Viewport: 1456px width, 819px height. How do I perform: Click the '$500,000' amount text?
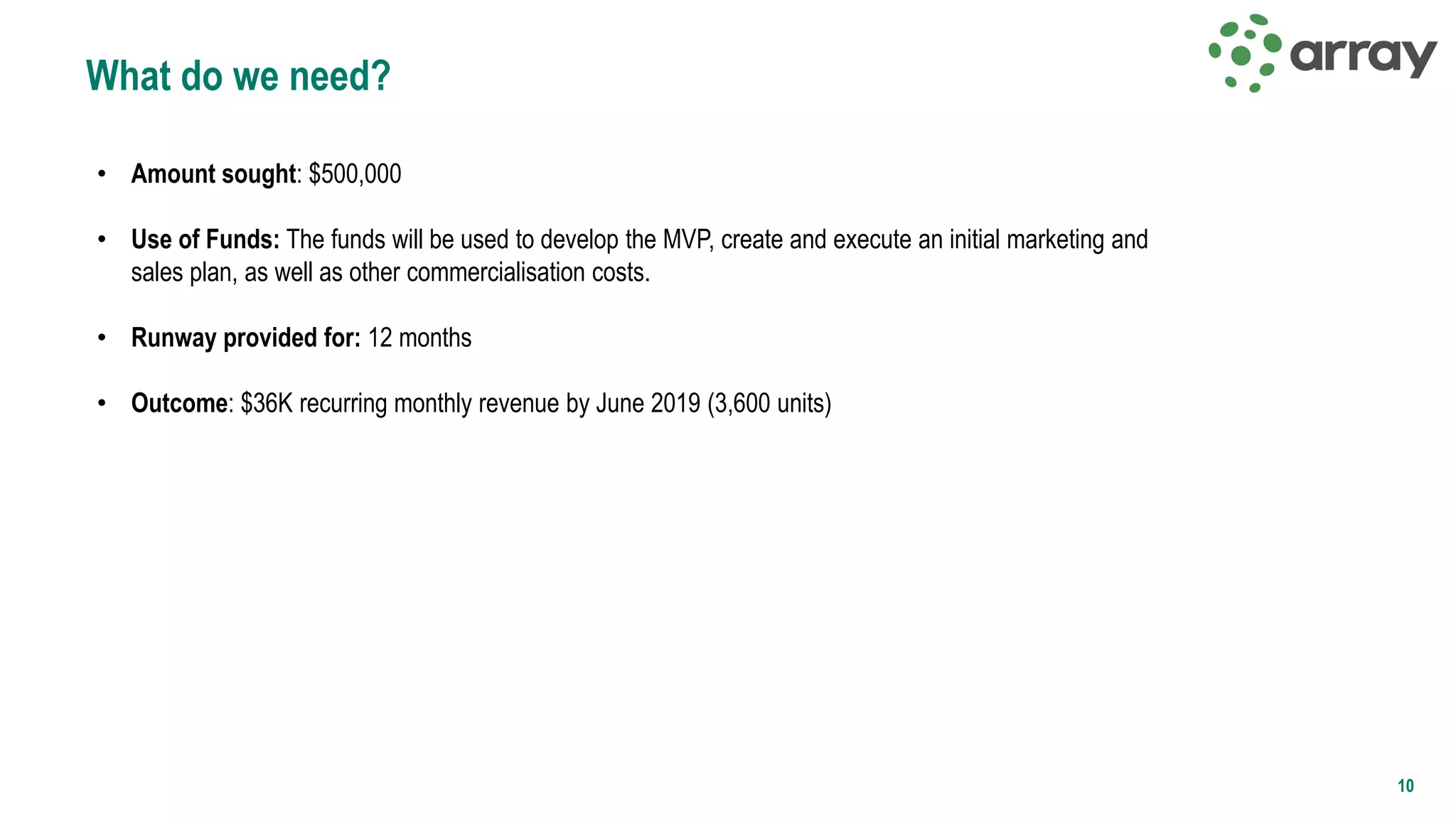point(355,174)
